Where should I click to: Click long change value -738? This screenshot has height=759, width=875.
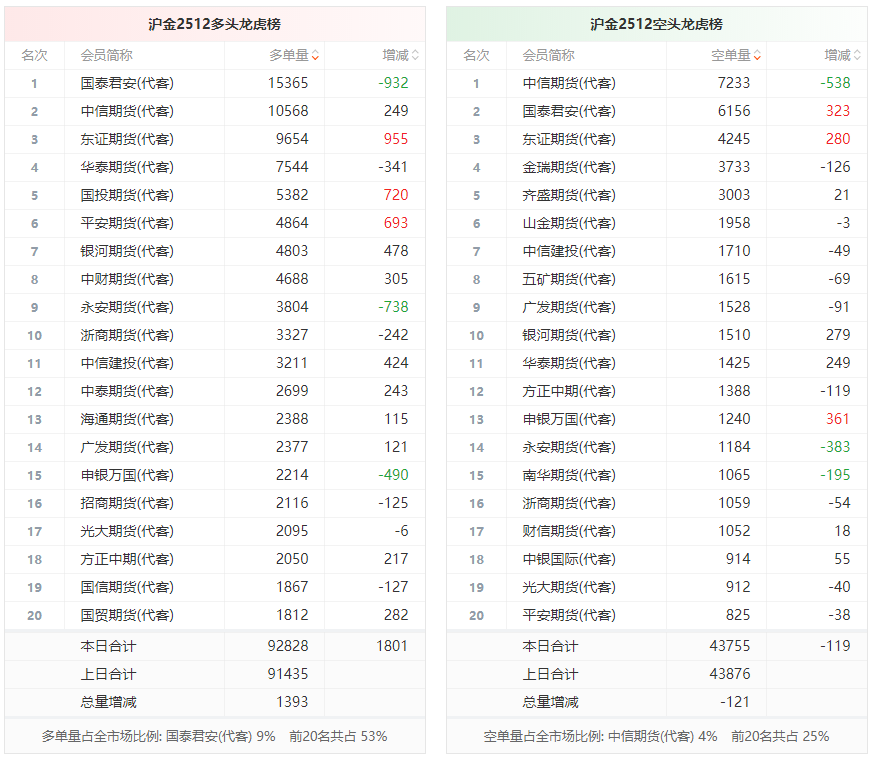point(393,307)
